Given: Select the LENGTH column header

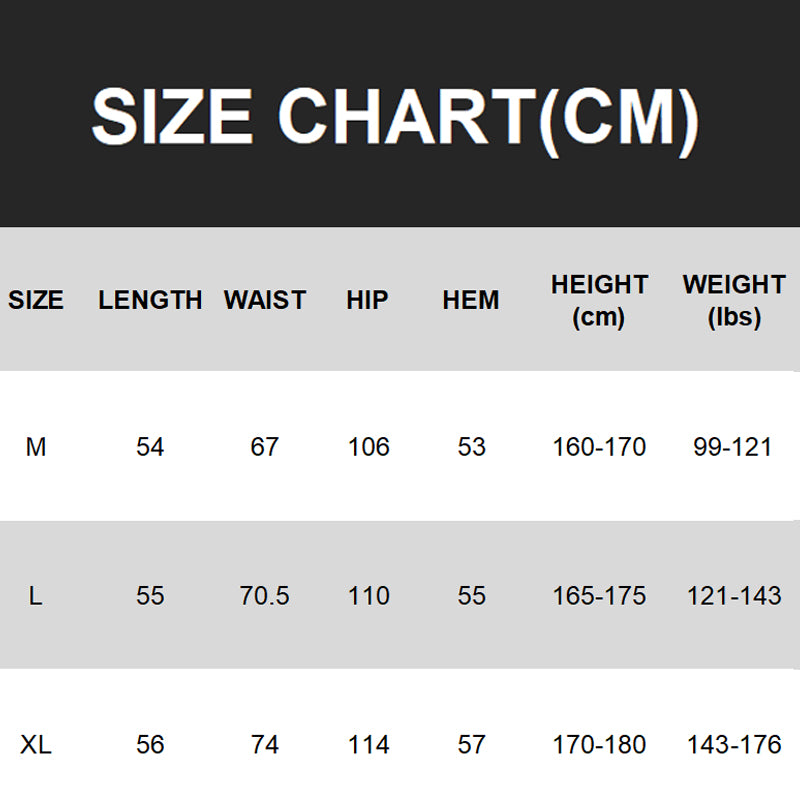Looking at the screenshot, I should point(150,300).
